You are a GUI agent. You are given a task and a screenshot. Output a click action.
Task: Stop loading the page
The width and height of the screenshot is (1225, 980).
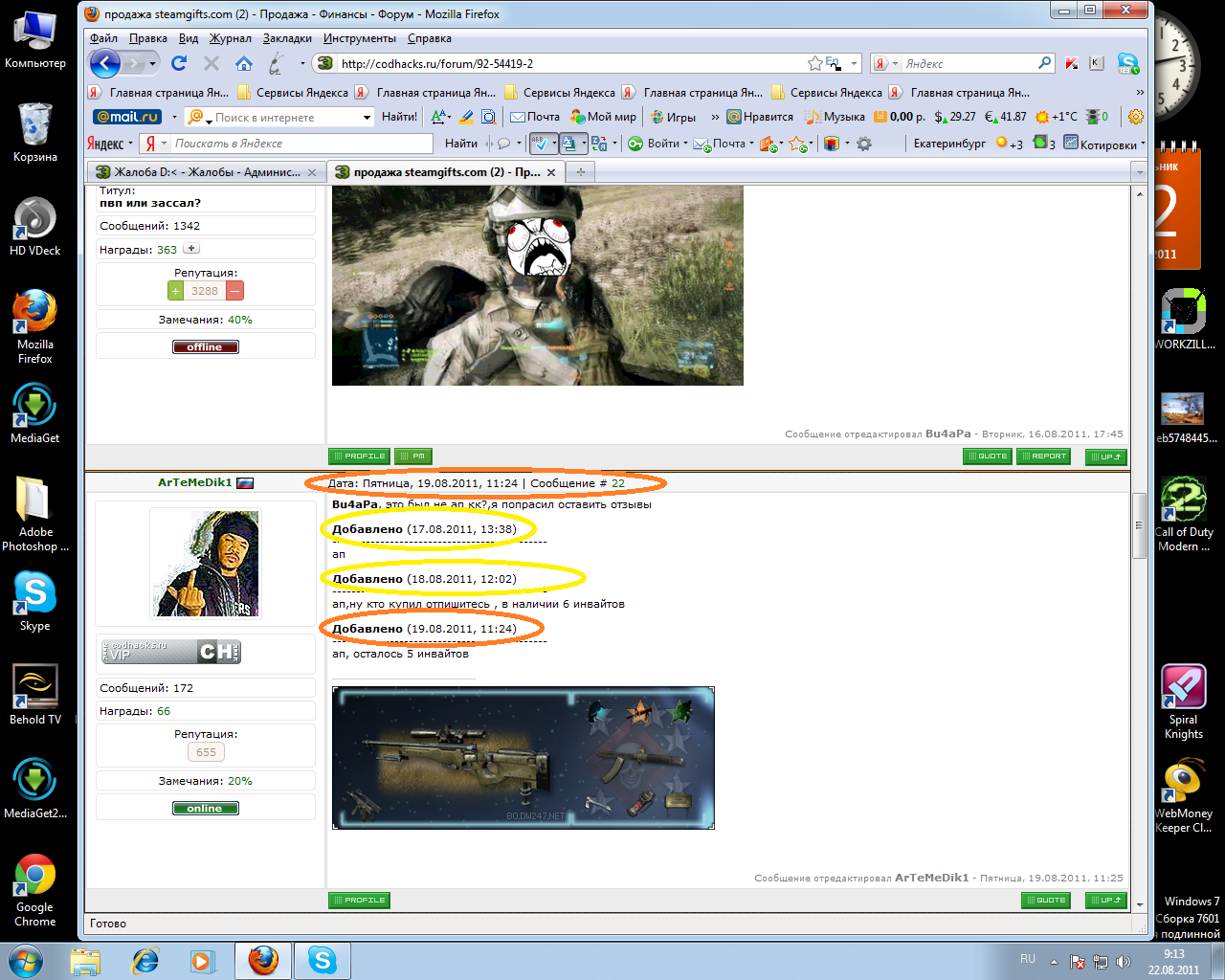[212, 63]
